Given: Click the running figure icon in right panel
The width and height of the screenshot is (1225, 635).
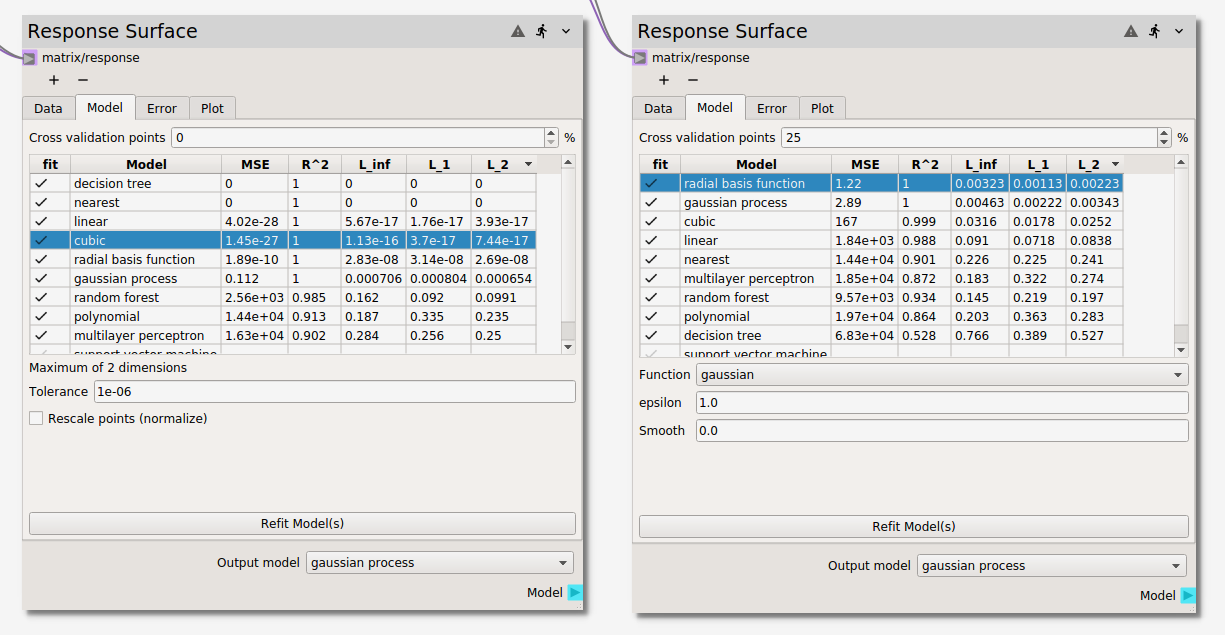Looking at the screenshot, I should point(1154,31).
